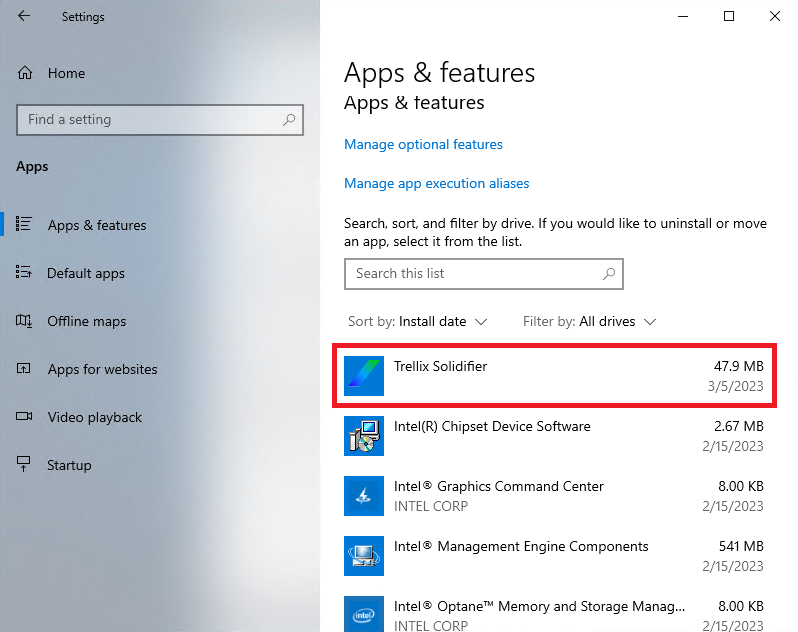Click the Intel Optane Memory app icon

(x=364, y=612)
